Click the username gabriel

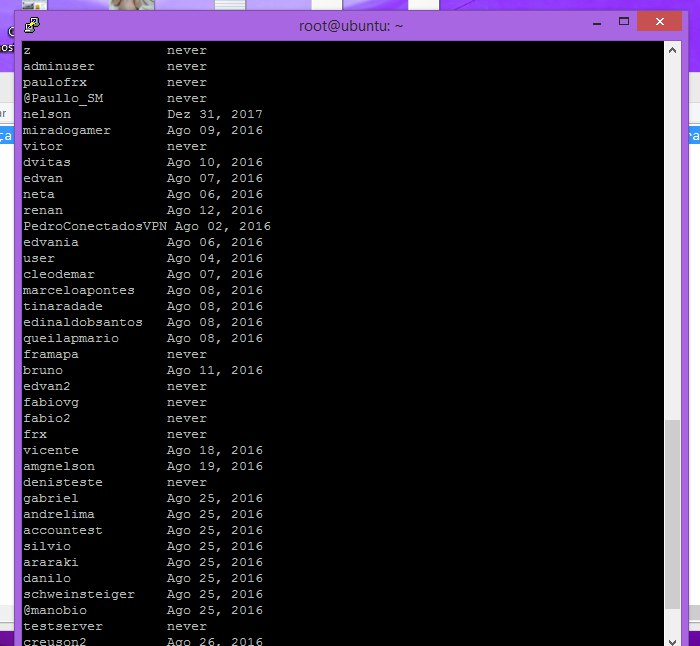pos(51,498)
